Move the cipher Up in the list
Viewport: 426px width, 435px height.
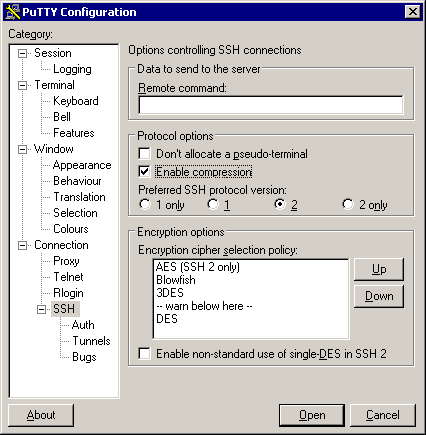(x=379, y=269)
